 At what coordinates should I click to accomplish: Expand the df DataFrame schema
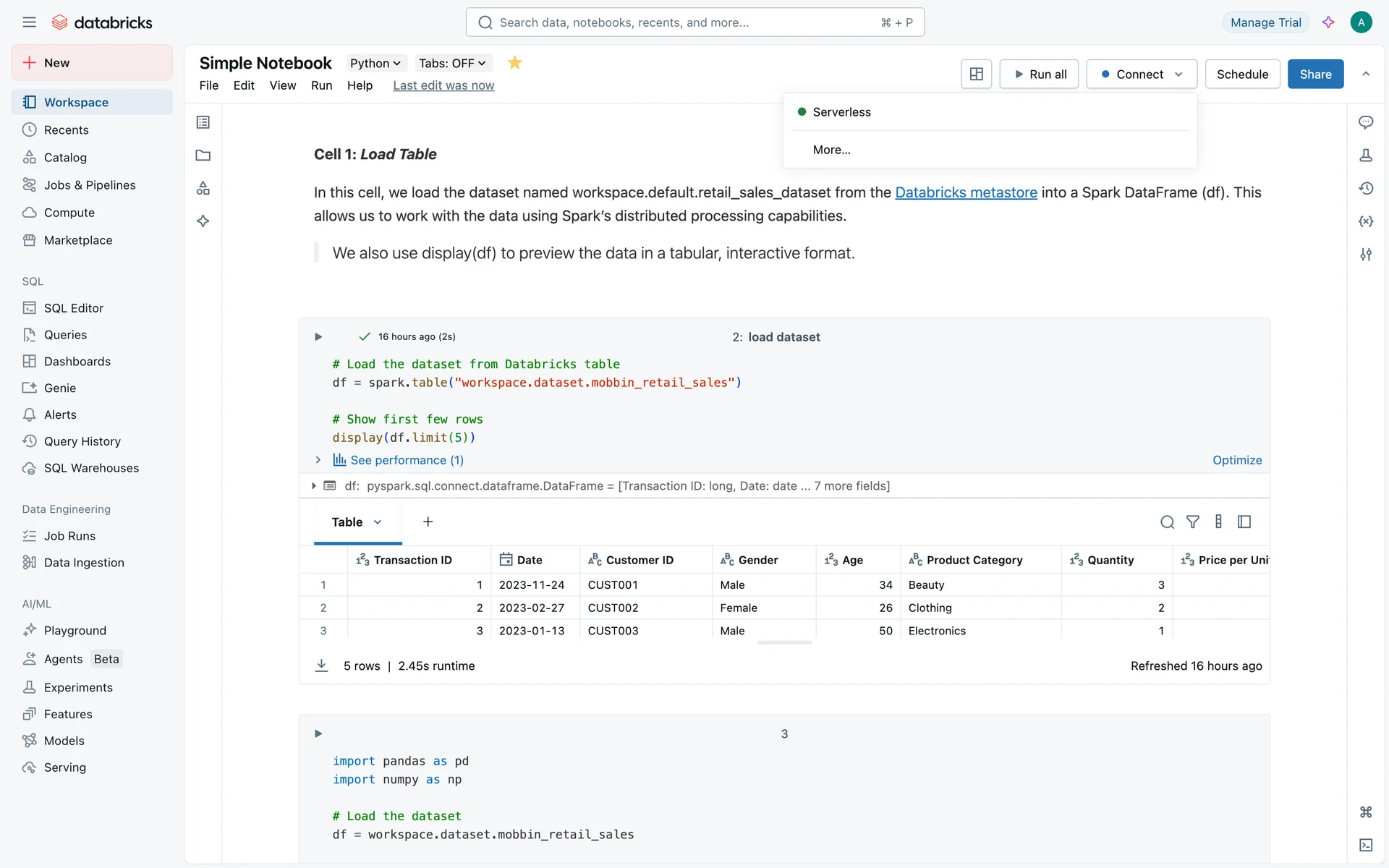(x=314, y=486)
